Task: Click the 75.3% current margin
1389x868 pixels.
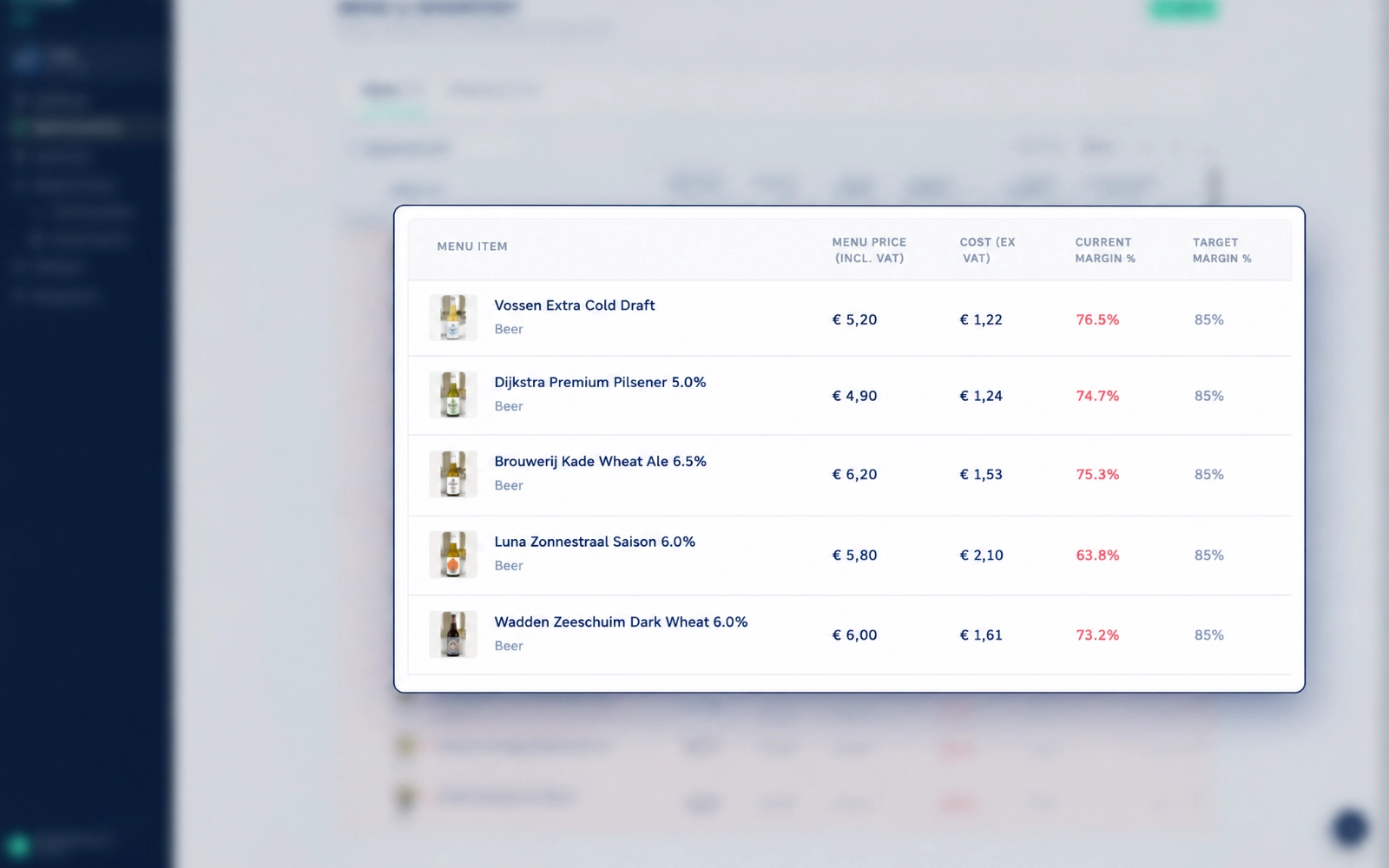Action: [x=1097, y=475]
